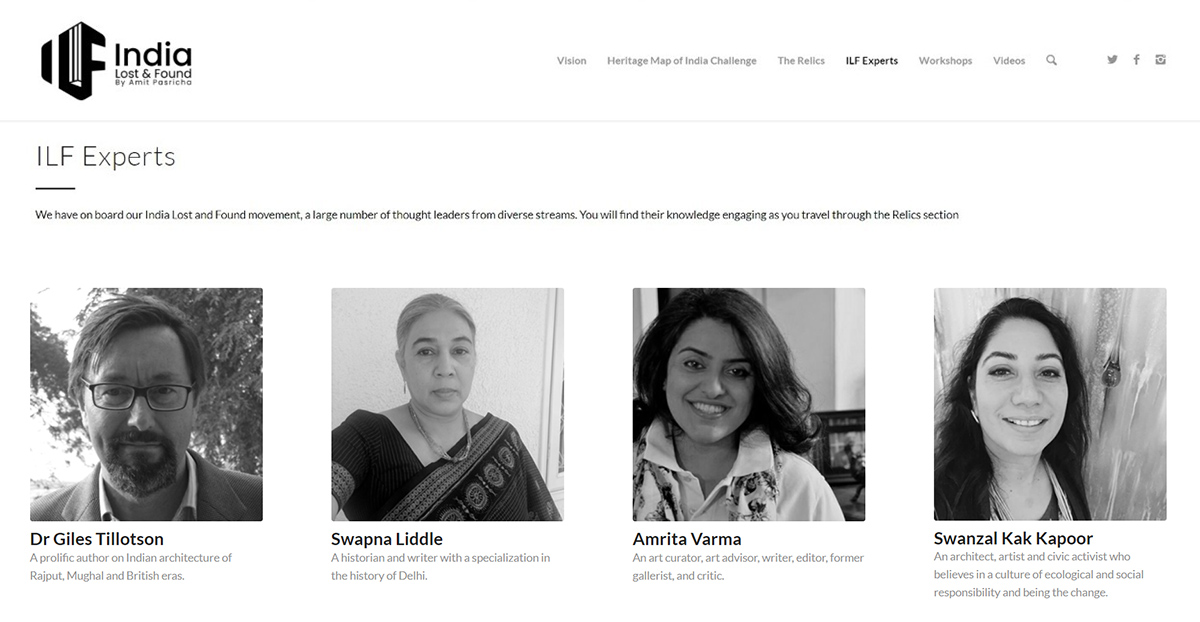
Task: Open the Twitter page via the bird icon
Action: (x=1112, y=59)
